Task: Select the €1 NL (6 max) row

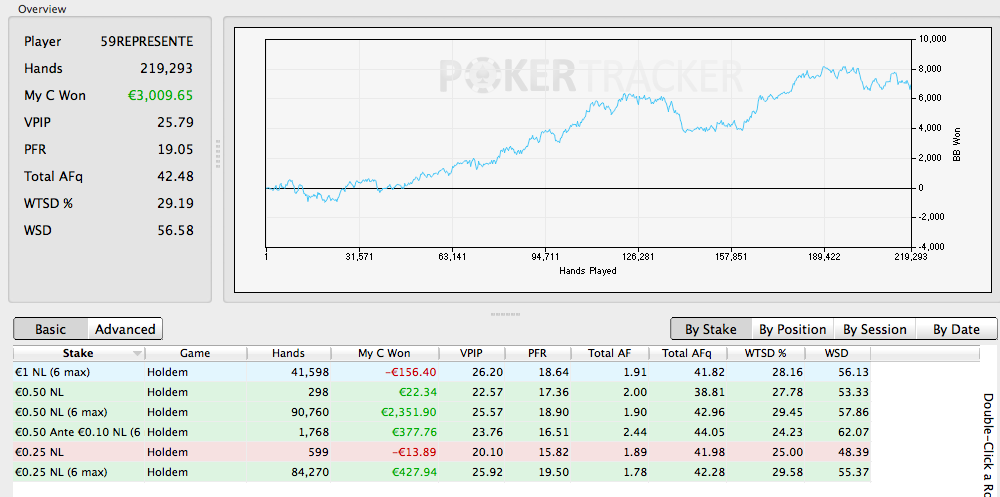Action: coord(442,372)
